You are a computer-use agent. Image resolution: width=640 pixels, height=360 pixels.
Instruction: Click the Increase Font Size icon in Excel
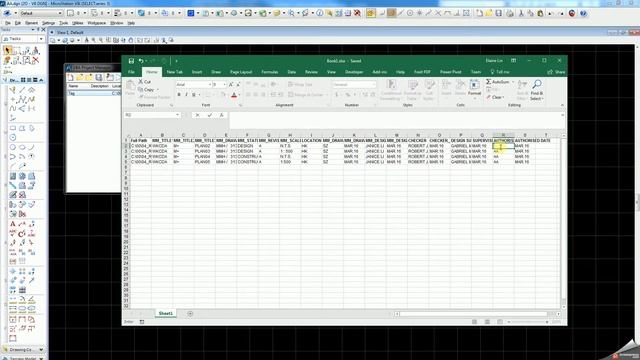231,84
